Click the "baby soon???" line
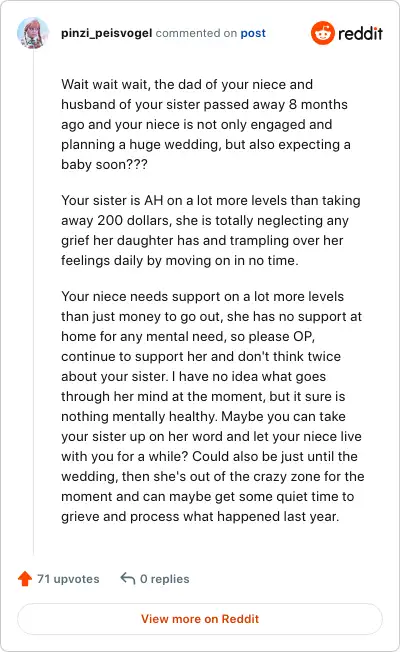The width and height of the screenshot is (400, 652). click(104, 164)
